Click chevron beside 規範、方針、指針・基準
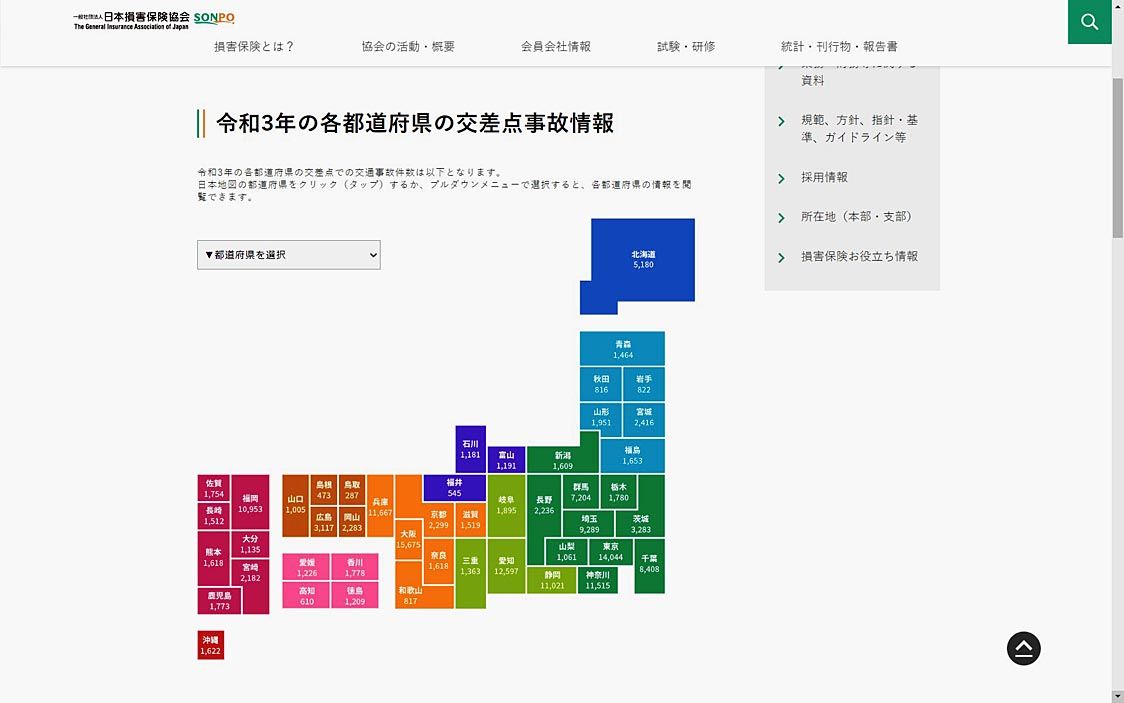The width and height of the screenshot is (1124, 703). point(781,121)
